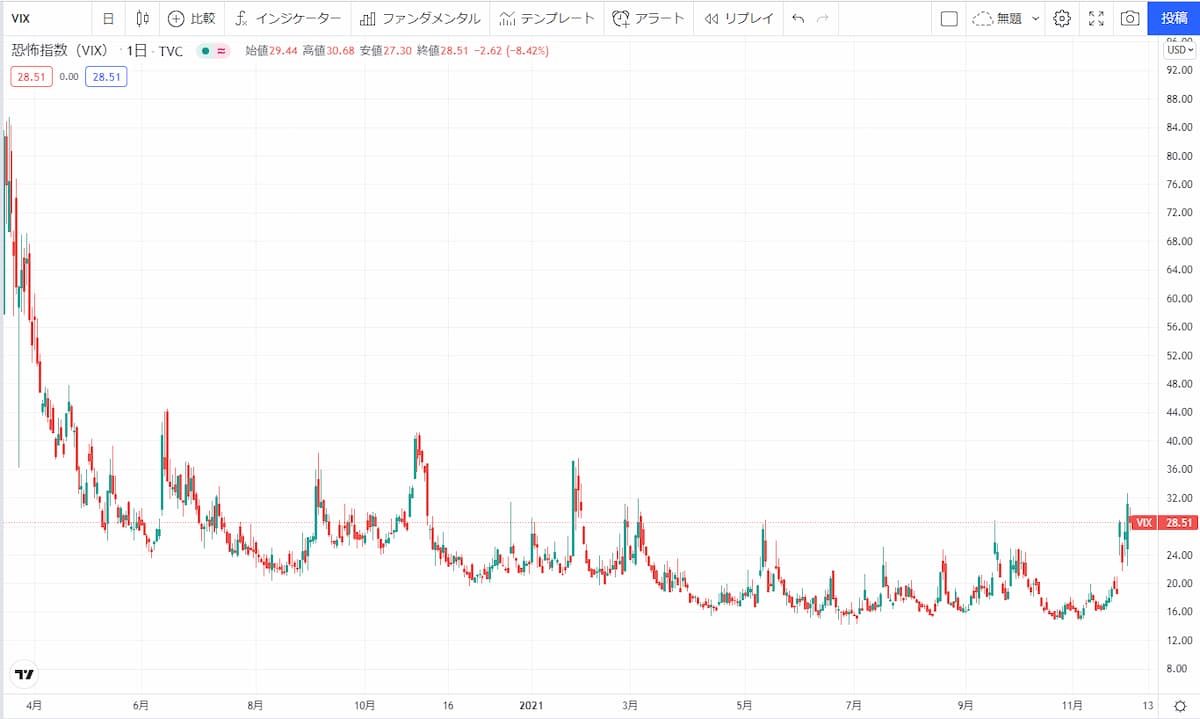Open the candlestick chart style selector

click(142, 18)
